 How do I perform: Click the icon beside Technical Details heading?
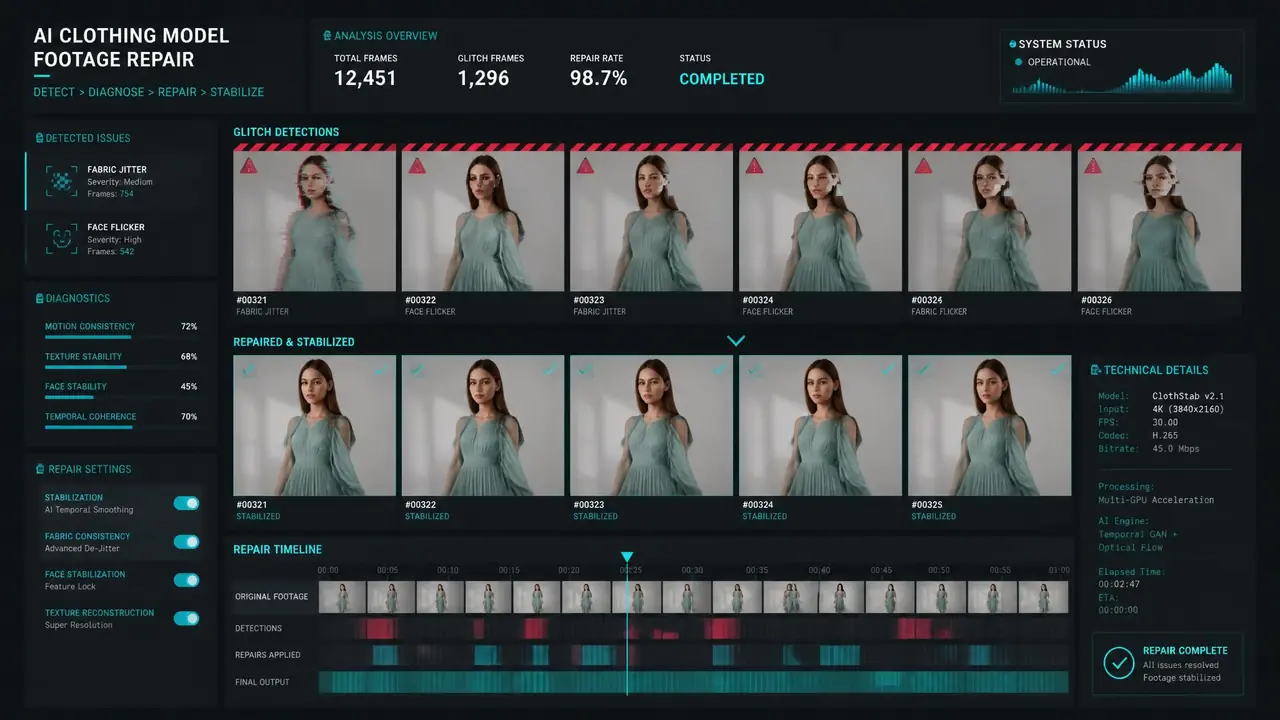point(1096,370)
